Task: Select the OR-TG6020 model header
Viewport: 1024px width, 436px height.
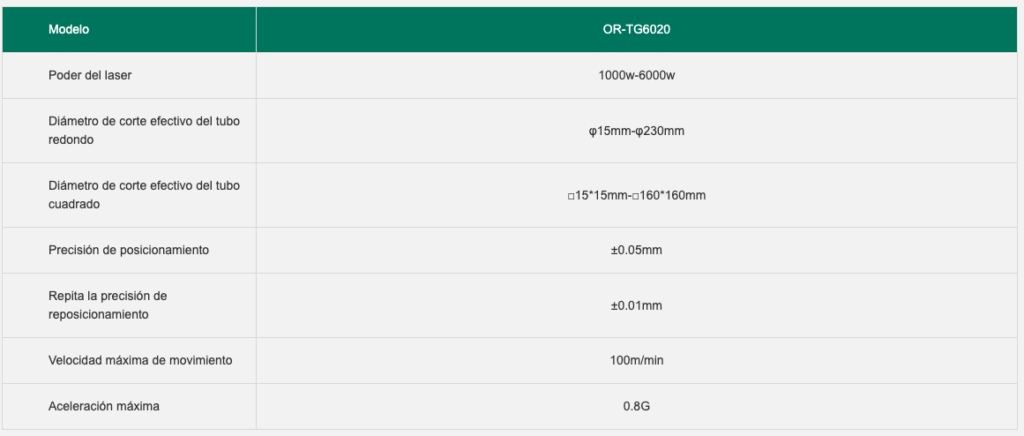Action: [636, 29]
